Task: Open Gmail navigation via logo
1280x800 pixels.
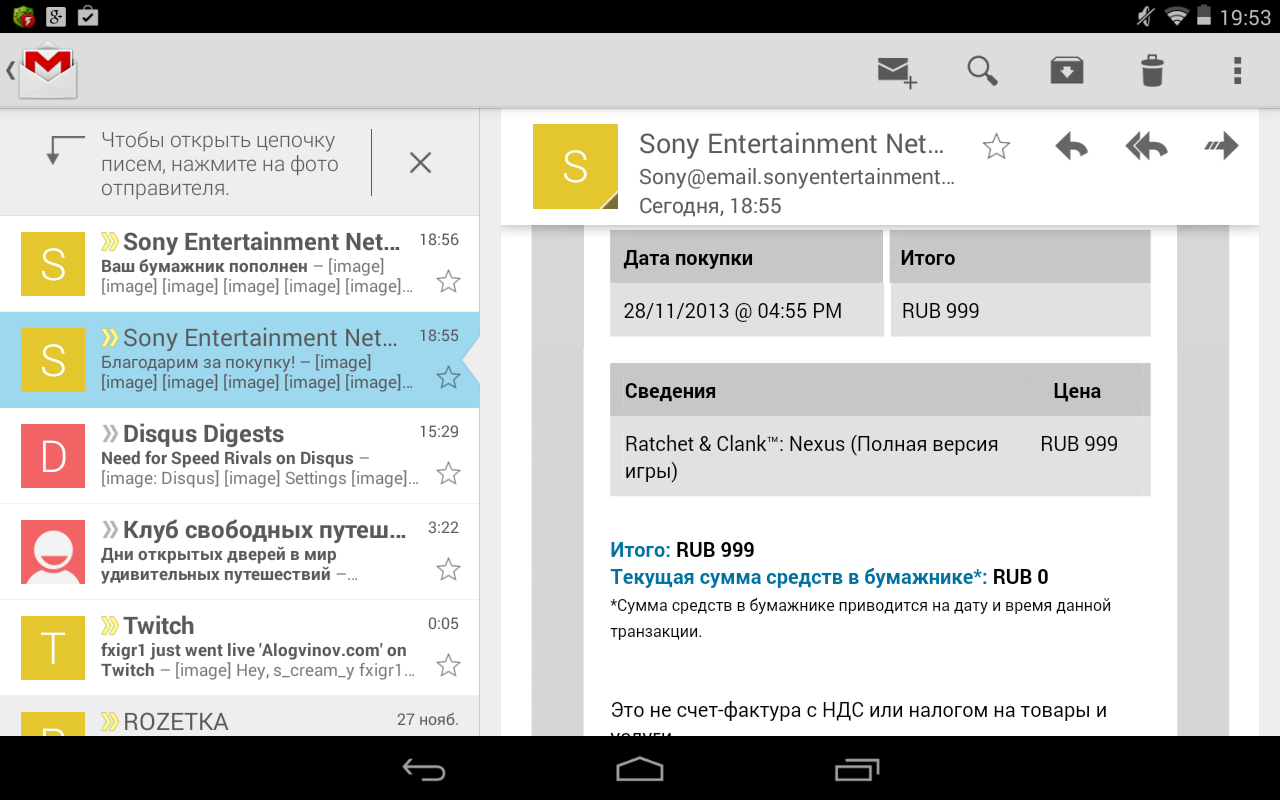Action: 45,71
